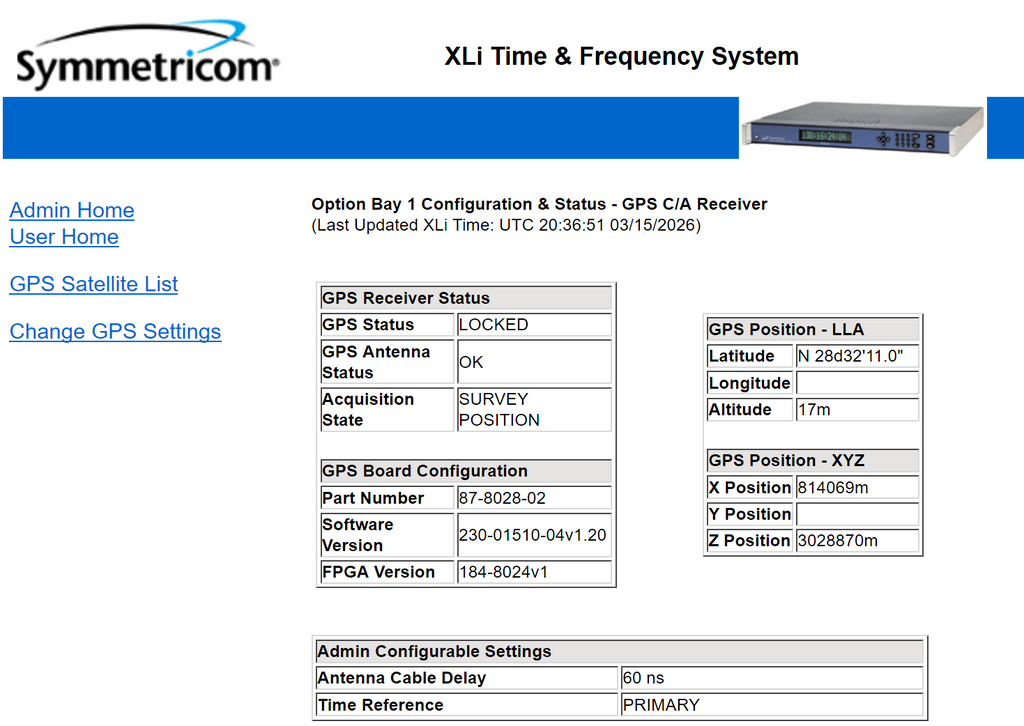Click the Time Reference PRIMARY value
The width and height of the screenshot is (1024, 726).
pos(770,705)
